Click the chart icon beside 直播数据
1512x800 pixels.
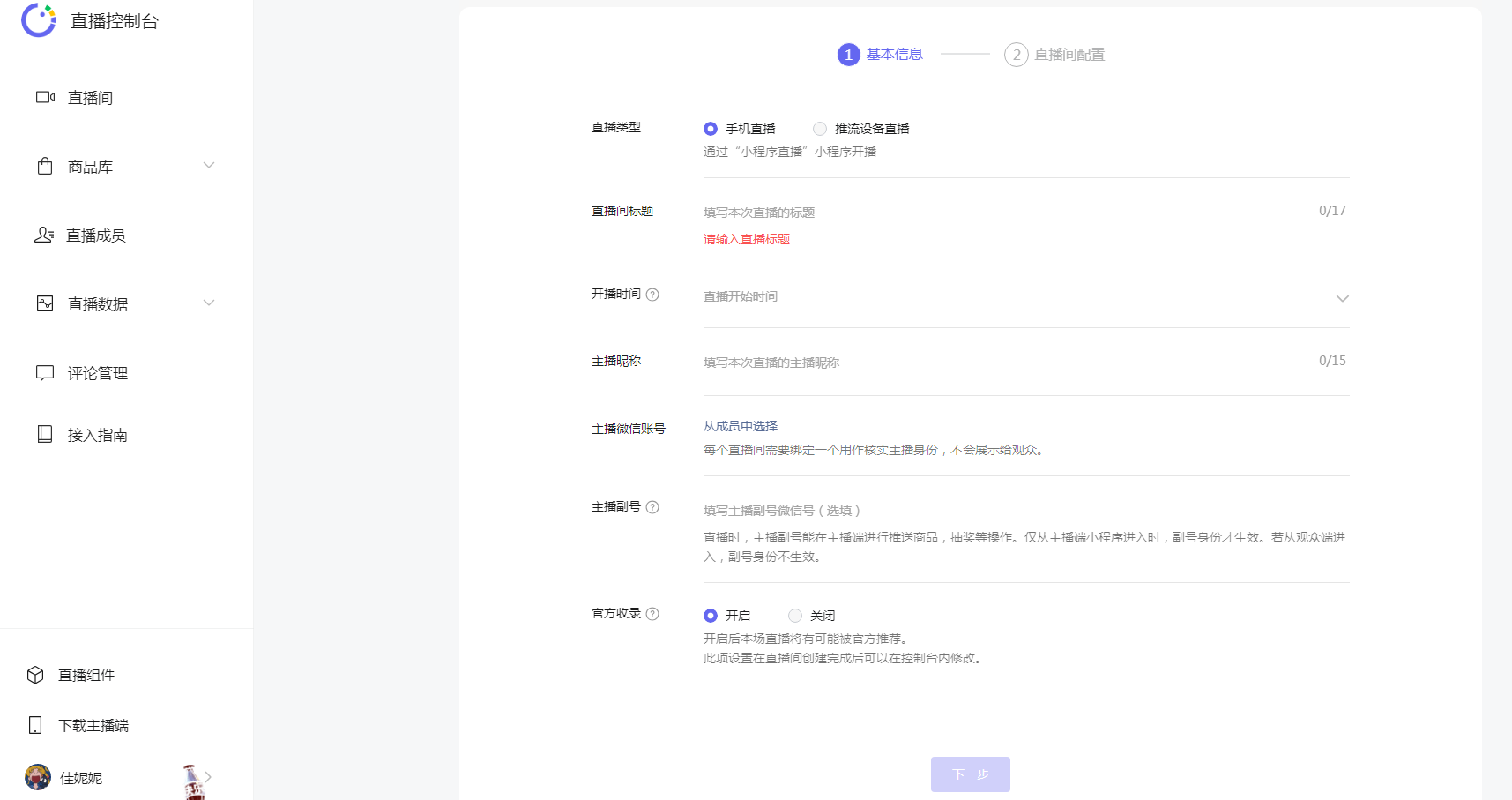[x=45, y=303]
